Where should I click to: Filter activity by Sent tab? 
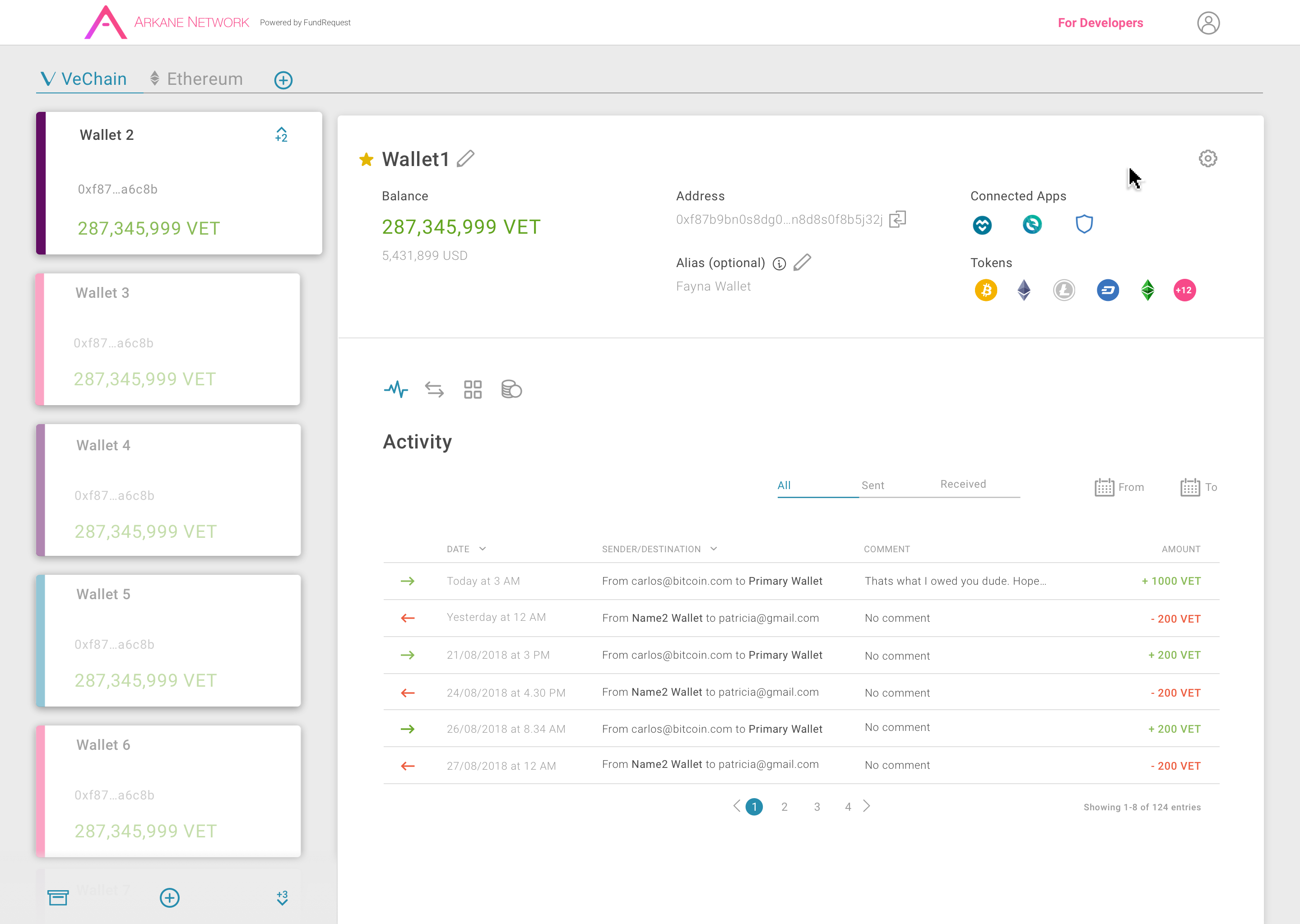[873, 485]
